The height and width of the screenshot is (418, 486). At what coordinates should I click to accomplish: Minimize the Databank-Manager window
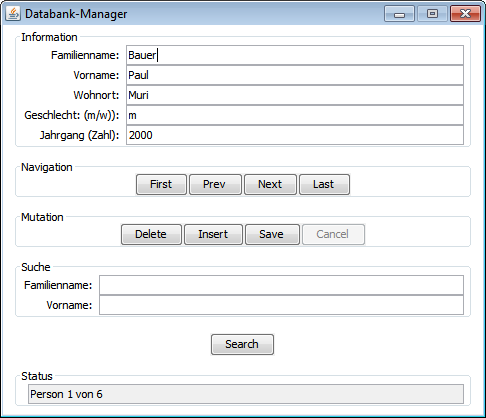pyautogui.click(x=399, y=14)
